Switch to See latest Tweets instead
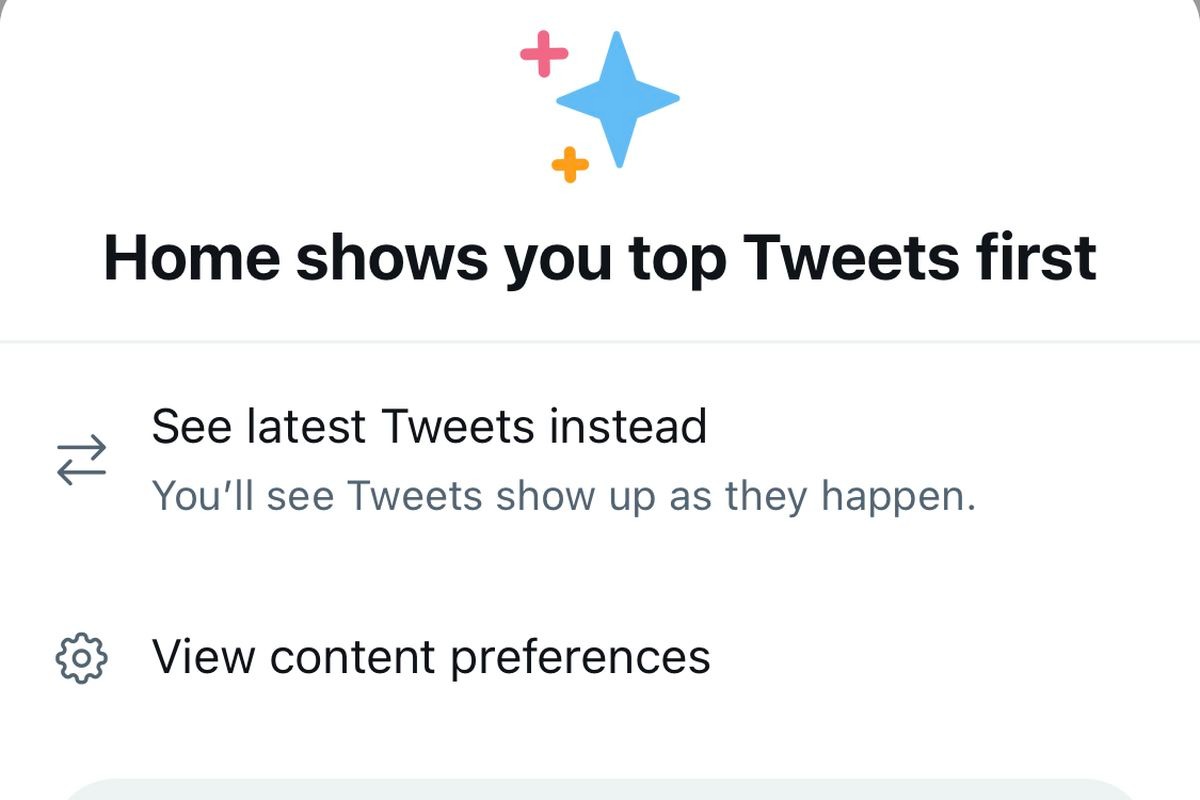This screenshot has height=800, width=1200. 429,427
